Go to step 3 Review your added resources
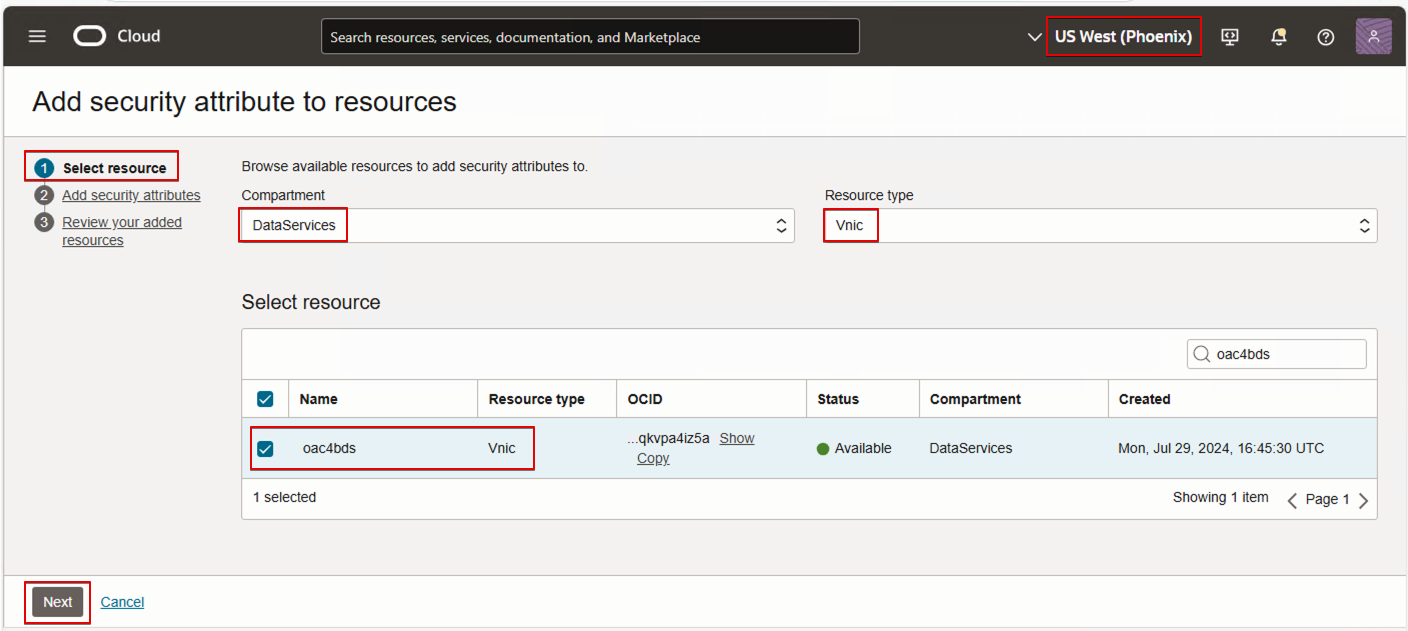Viewport: 1408px width, 631px height. (x=122, y=231)
